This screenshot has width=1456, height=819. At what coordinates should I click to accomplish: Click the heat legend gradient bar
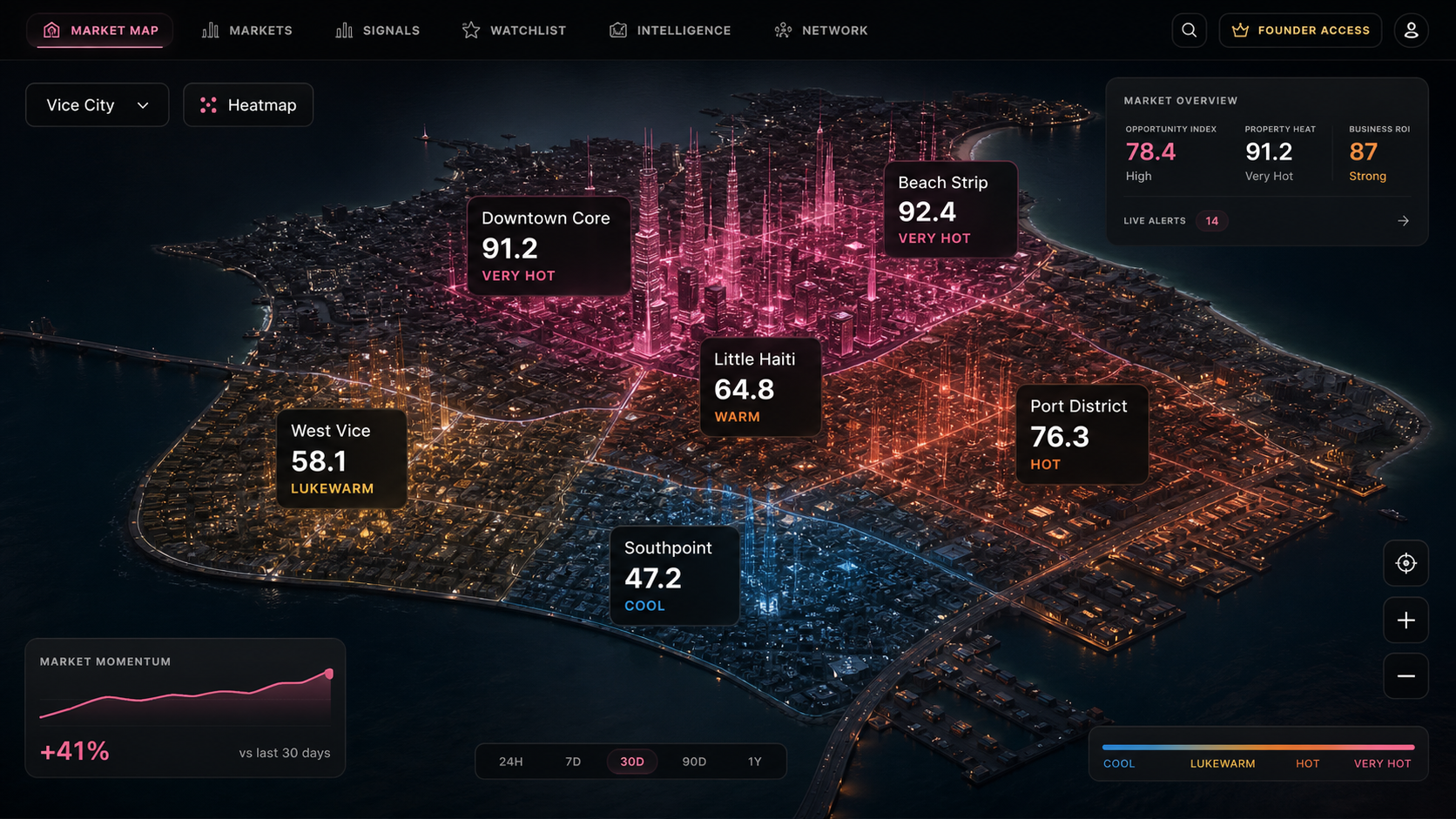pos(1258,747)
